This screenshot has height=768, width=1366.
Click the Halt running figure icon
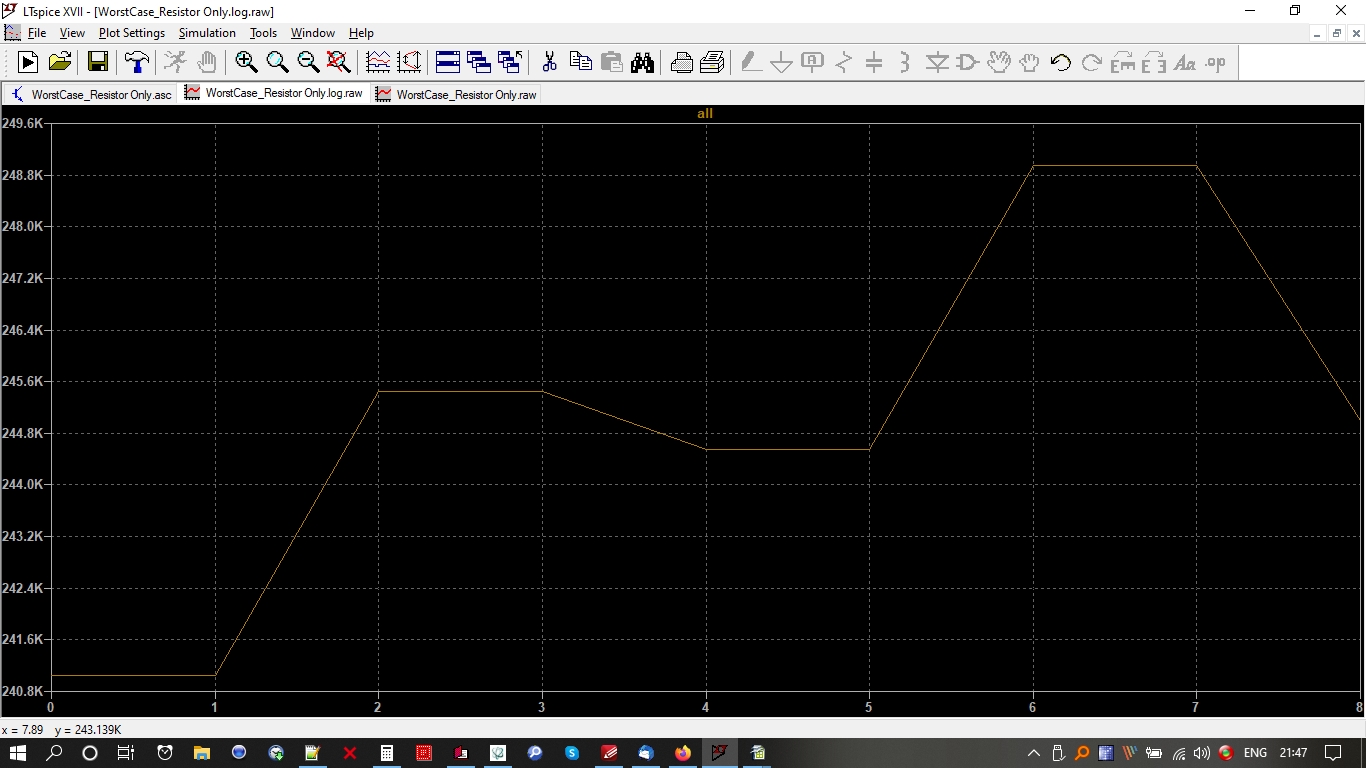tap(175, 62)
